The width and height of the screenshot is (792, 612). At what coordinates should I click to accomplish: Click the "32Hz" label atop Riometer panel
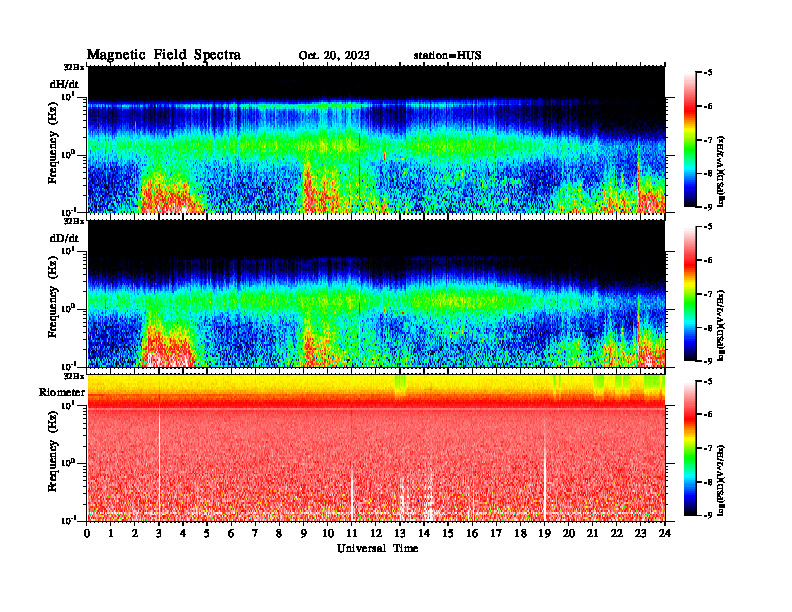(74, 376)
